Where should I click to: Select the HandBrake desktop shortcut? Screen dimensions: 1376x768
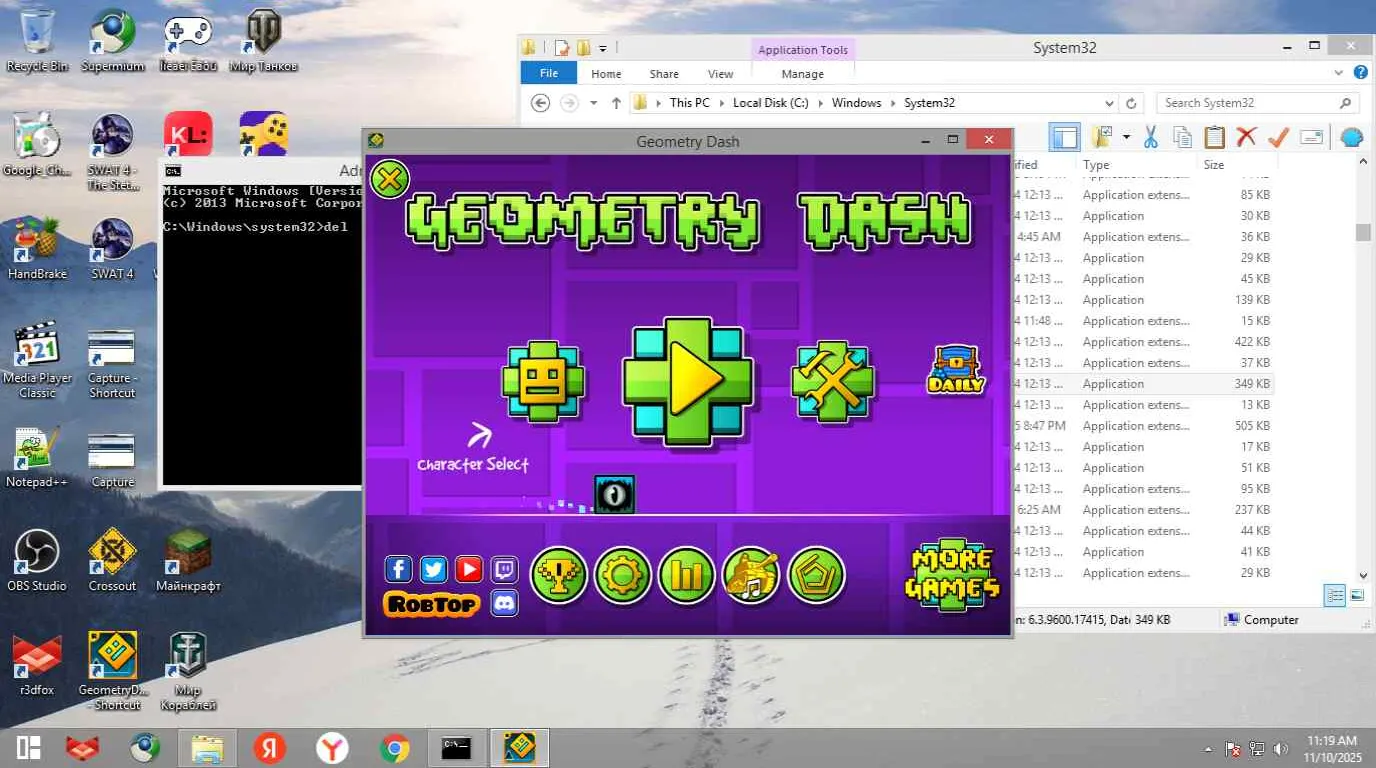click(x=37, y=249)
